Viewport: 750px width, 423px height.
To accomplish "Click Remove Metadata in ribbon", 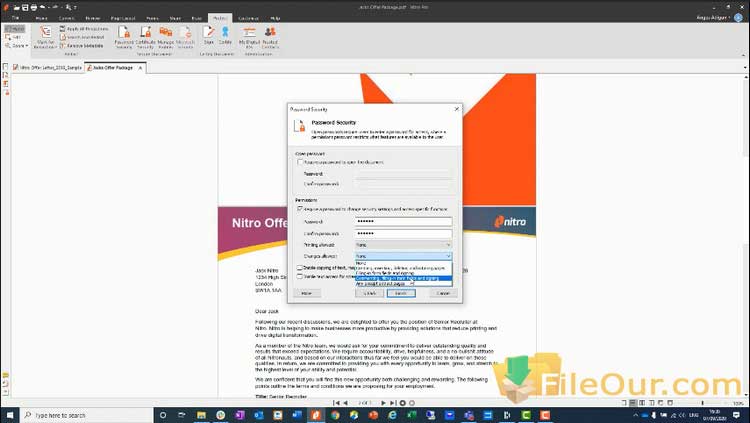I will 81,45.
